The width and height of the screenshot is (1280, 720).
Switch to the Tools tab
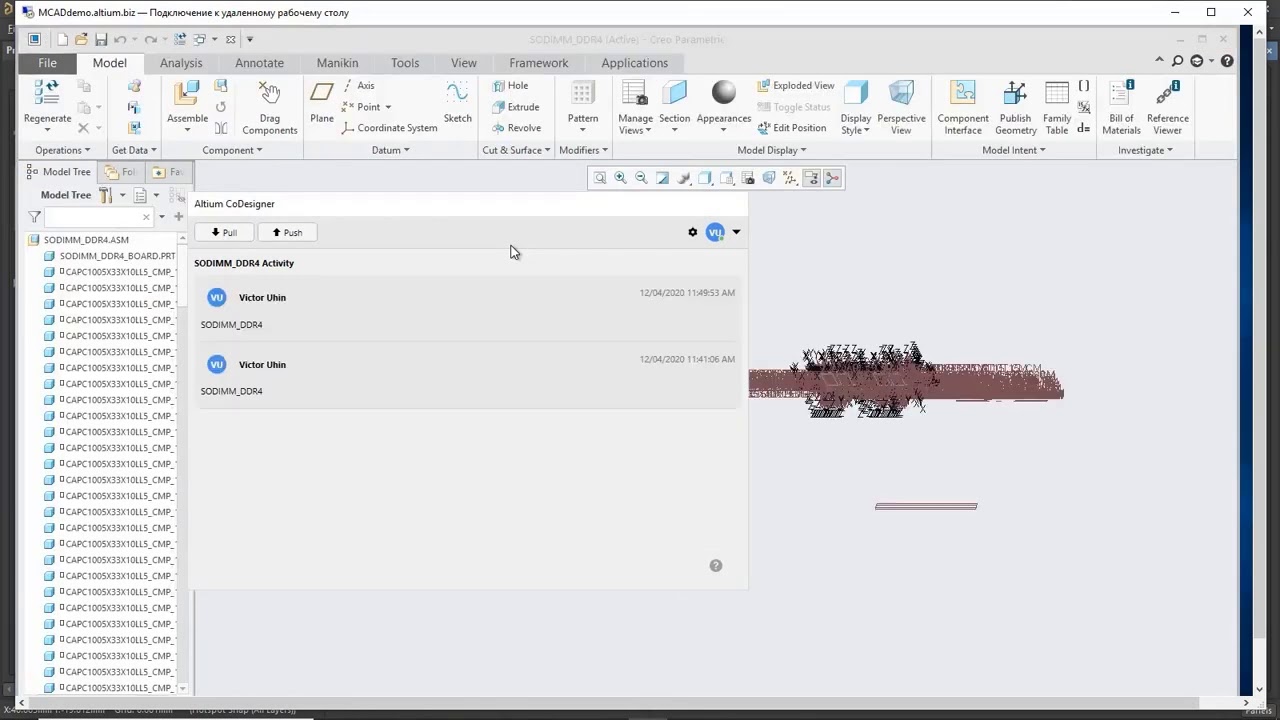405,63
